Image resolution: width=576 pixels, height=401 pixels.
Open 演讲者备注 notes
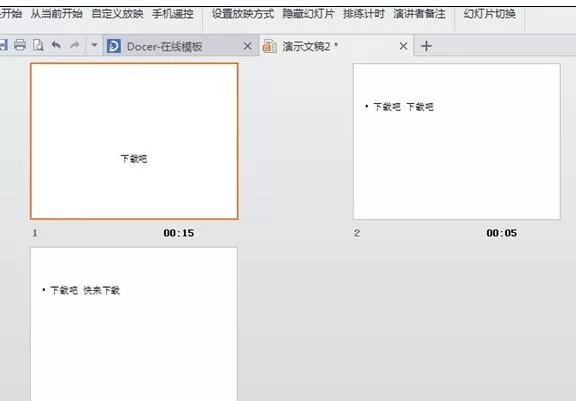click(x=419, y=14)
